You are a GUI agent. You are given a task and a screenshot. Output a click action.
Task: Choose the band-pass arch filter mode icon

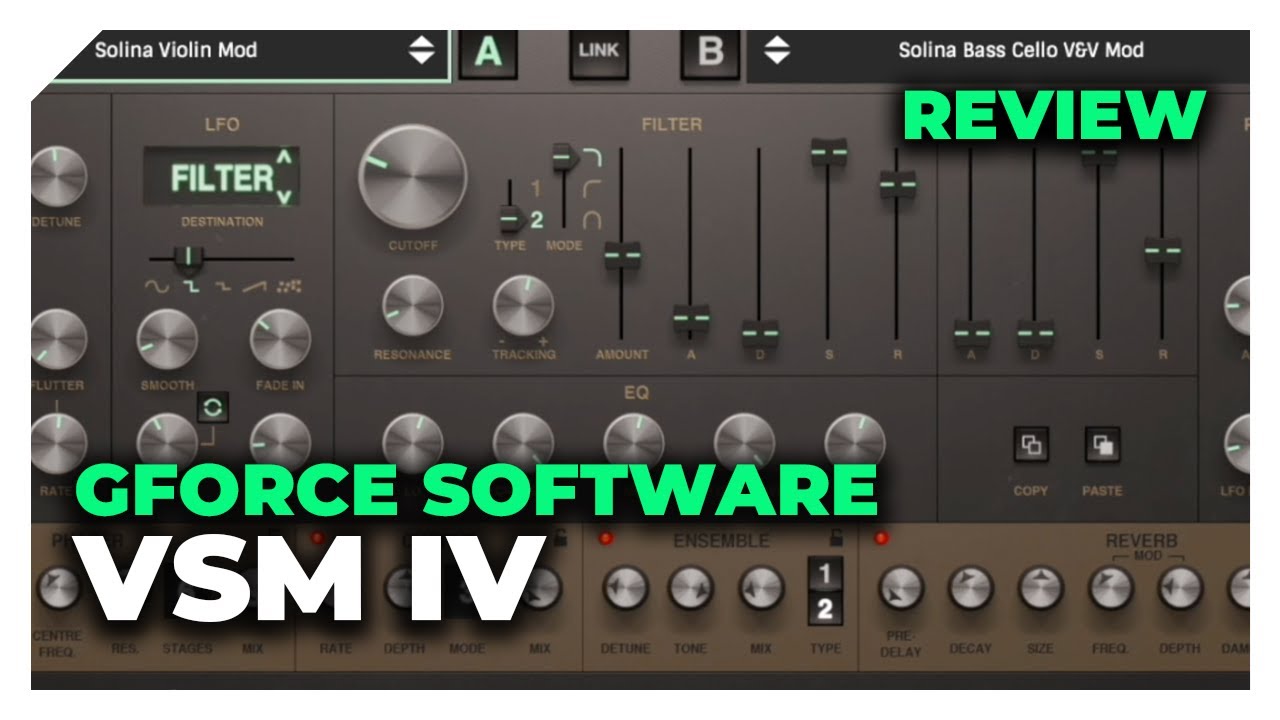coord(592,222)
